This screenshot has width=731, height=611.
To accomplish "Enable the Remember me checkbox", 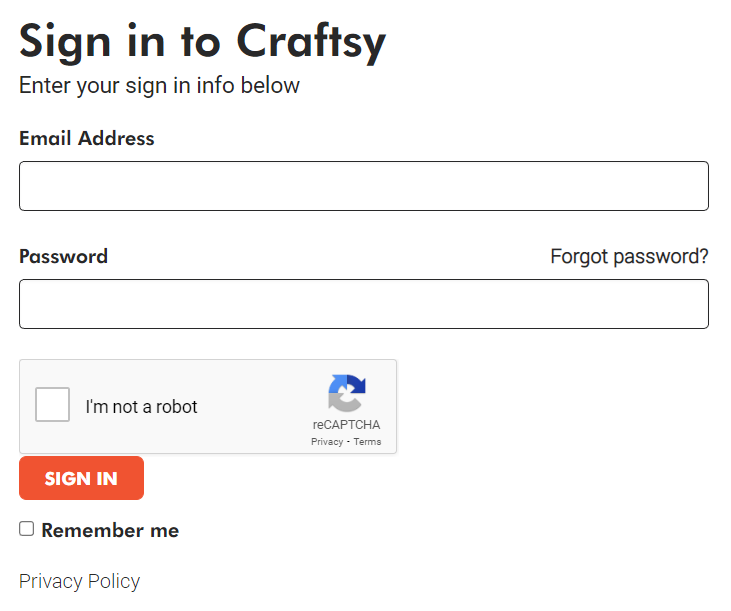I will 27,529.
